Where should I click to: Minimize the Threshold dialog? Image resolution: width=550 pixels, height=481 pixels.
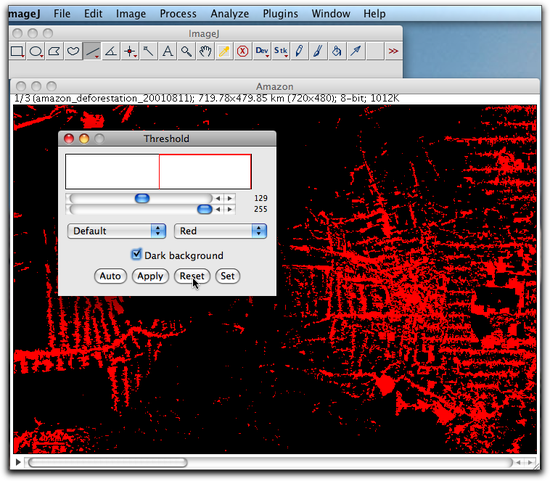[x=84, y=139]
